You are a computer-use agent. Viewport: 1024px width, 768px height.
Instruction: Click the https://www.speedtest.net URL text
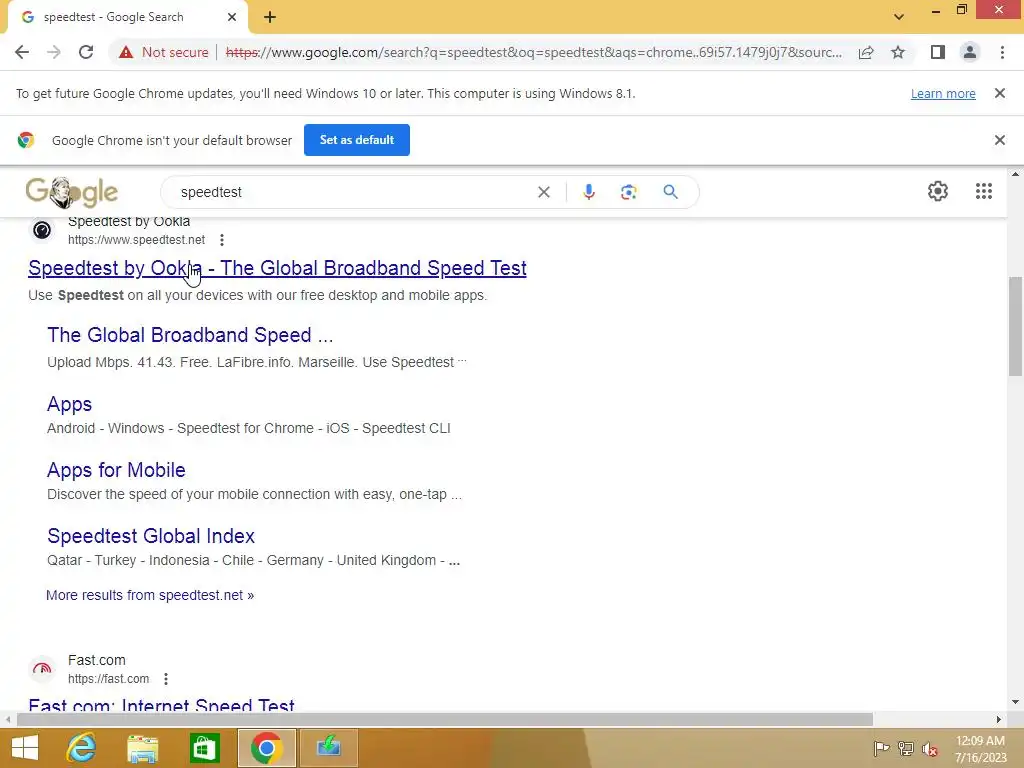tap(136, 240)
